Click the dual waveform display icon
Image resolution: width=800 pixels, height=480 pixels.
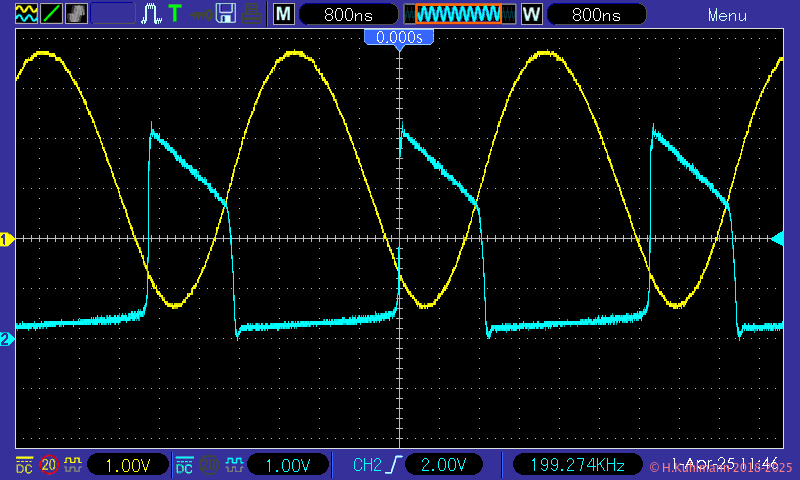[x=24, y=13]
